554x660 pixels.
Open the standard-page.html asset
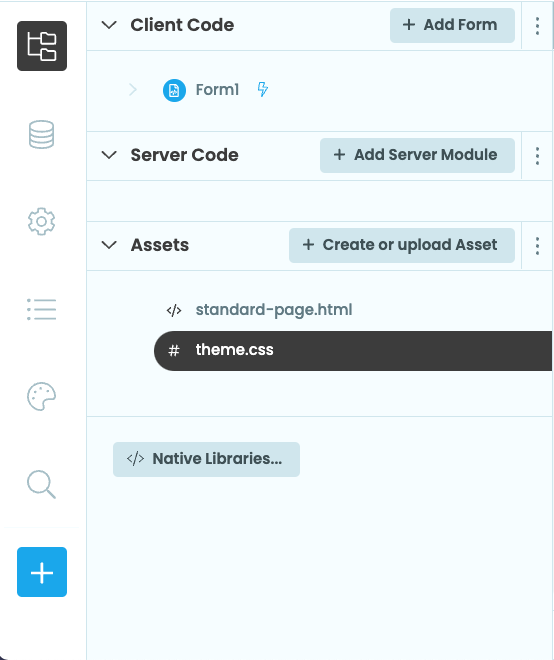(274, 310)
